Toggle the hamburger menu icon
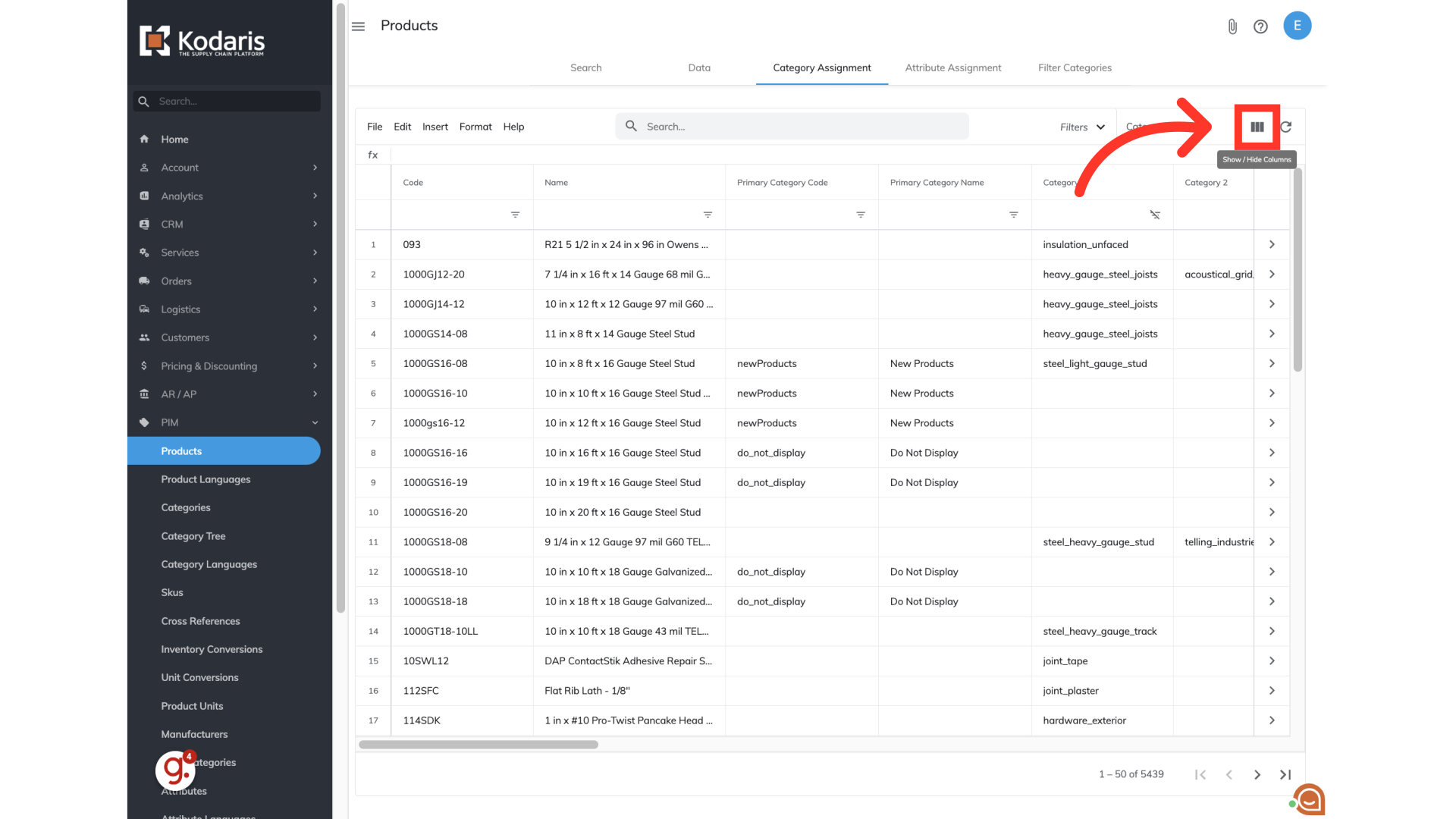This screenshot has width=1456, height=819. (359, 27)
